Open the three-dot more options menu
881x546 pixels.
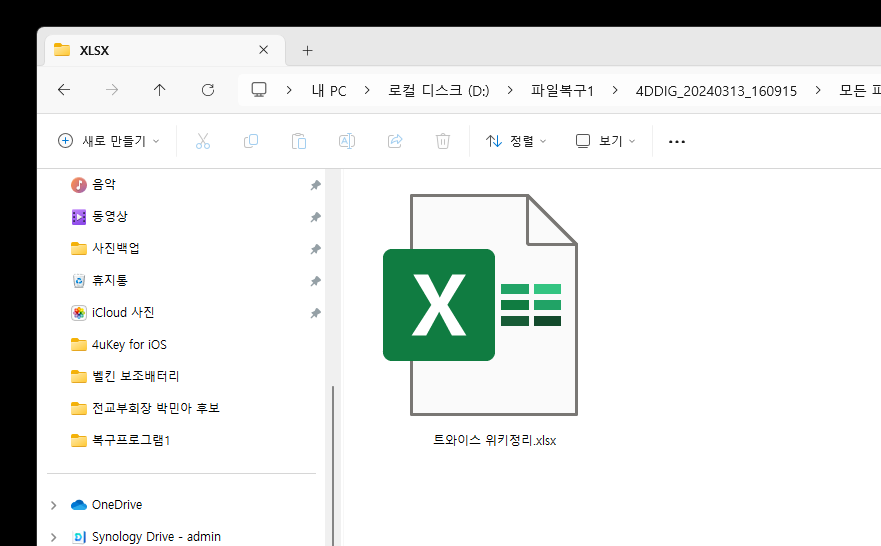click(x=676, y=142)
